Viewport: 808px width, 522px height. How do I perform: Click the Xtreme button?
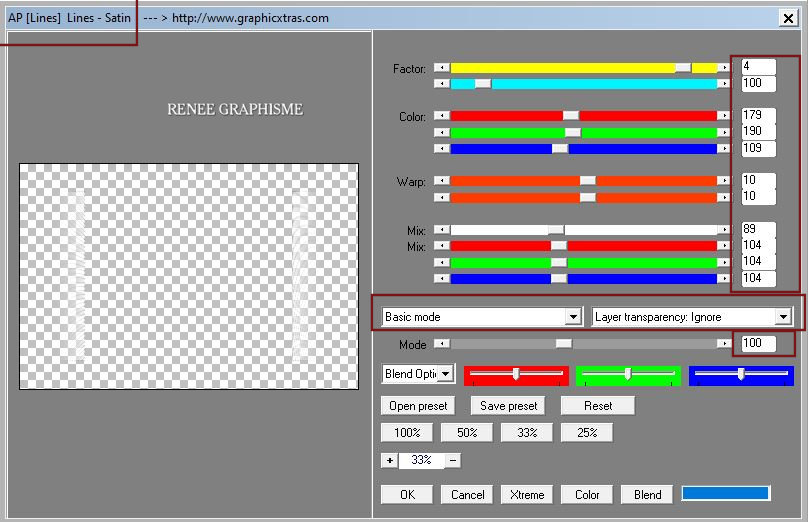click(527, 495)
